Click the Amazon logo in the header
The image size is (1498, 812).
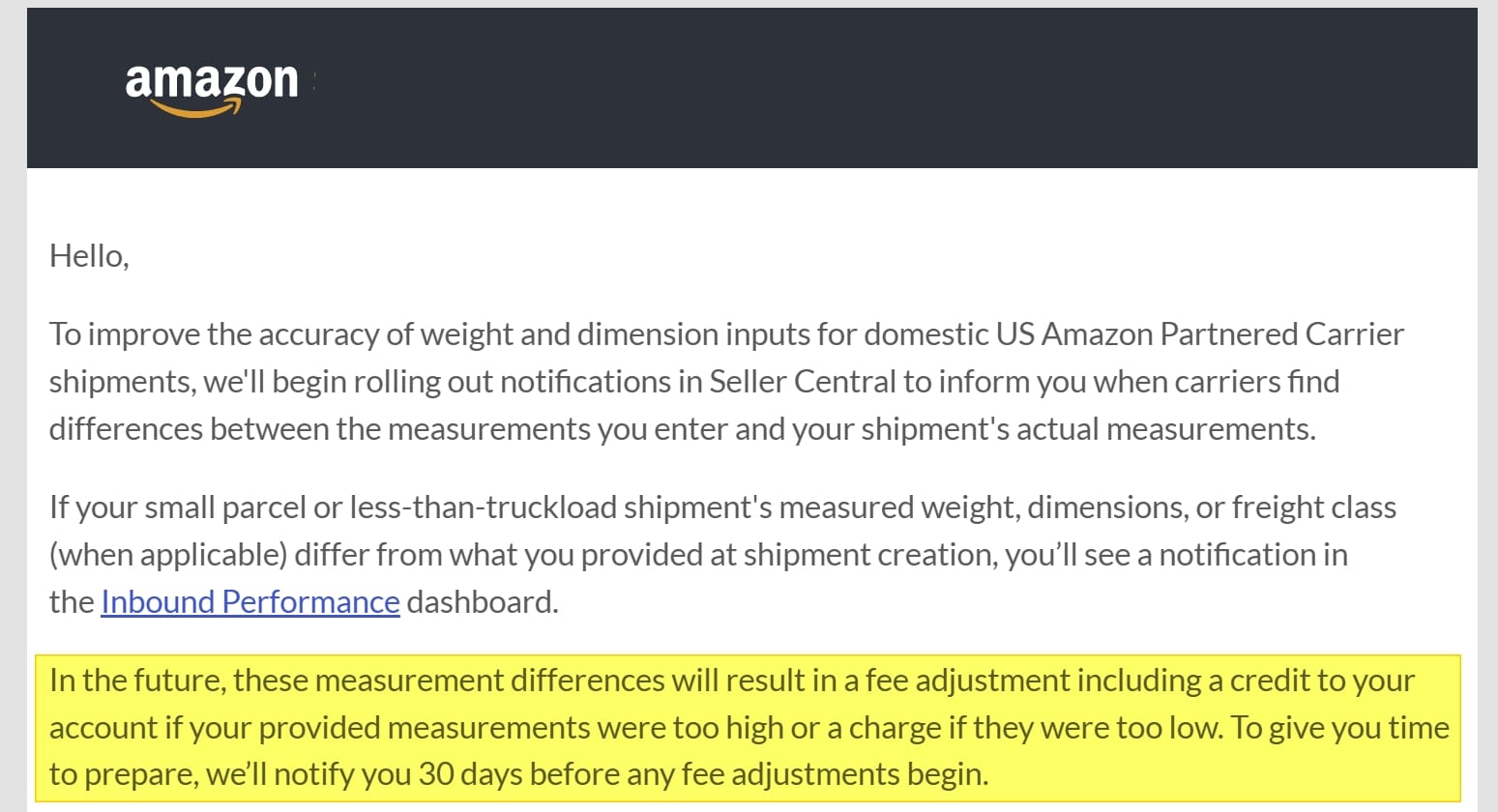(212, 89)
